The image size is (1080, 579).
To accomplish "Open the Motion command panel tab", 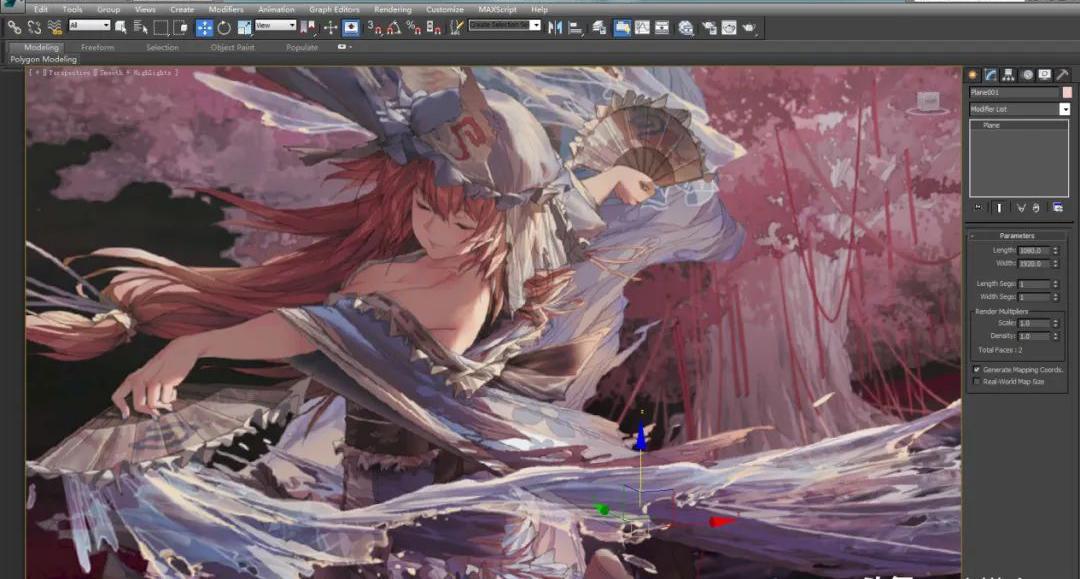I will click(x=1027, y=74).
